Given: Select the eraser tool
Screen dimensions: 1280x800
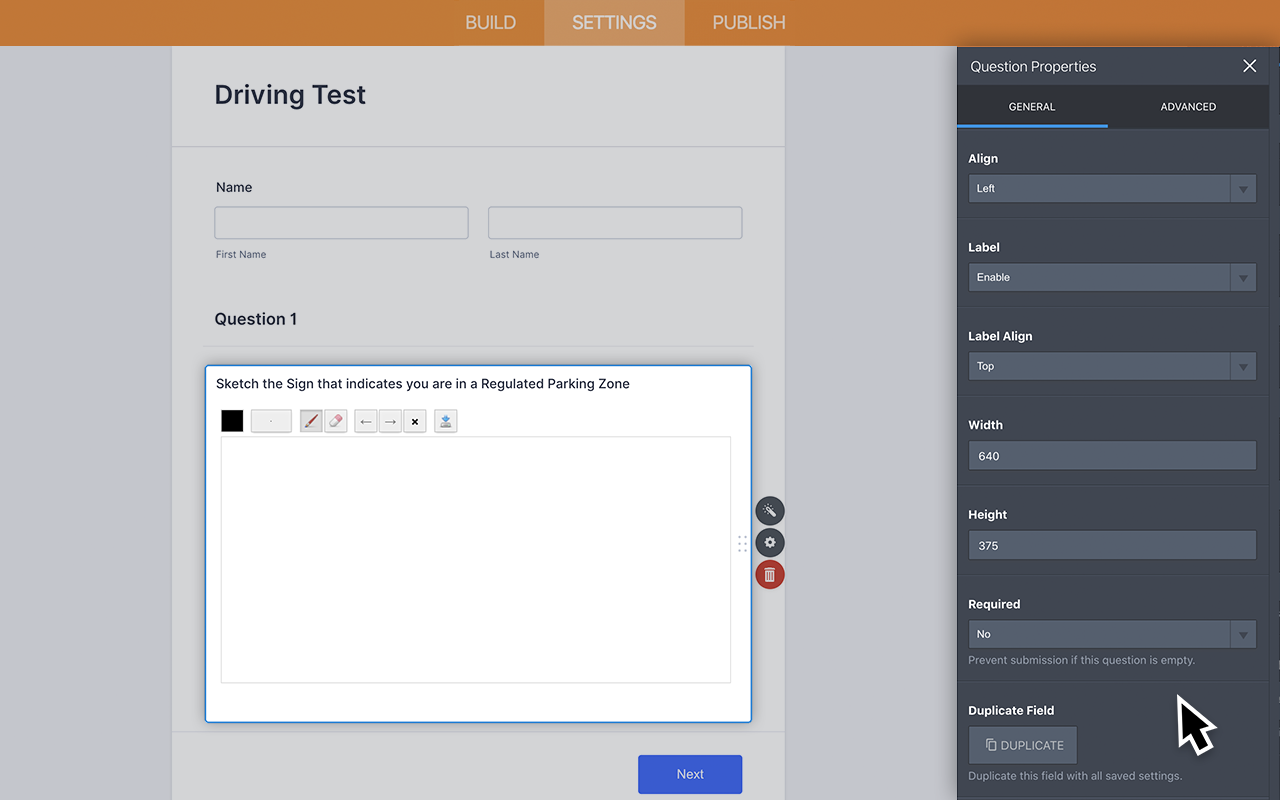Looking at the screenshot, I should (336, 421).
